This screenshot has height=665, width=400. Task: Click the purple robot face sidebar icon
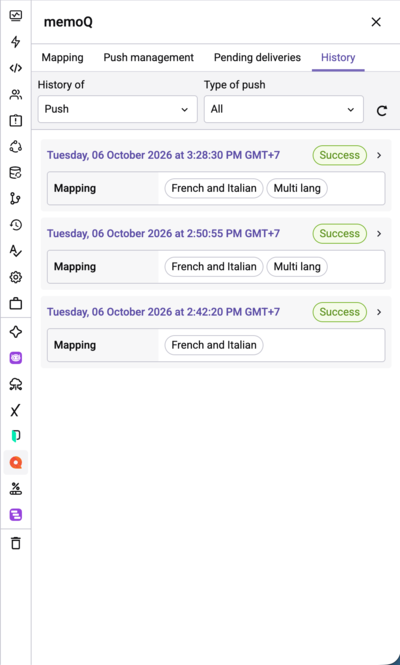point(16,358)
